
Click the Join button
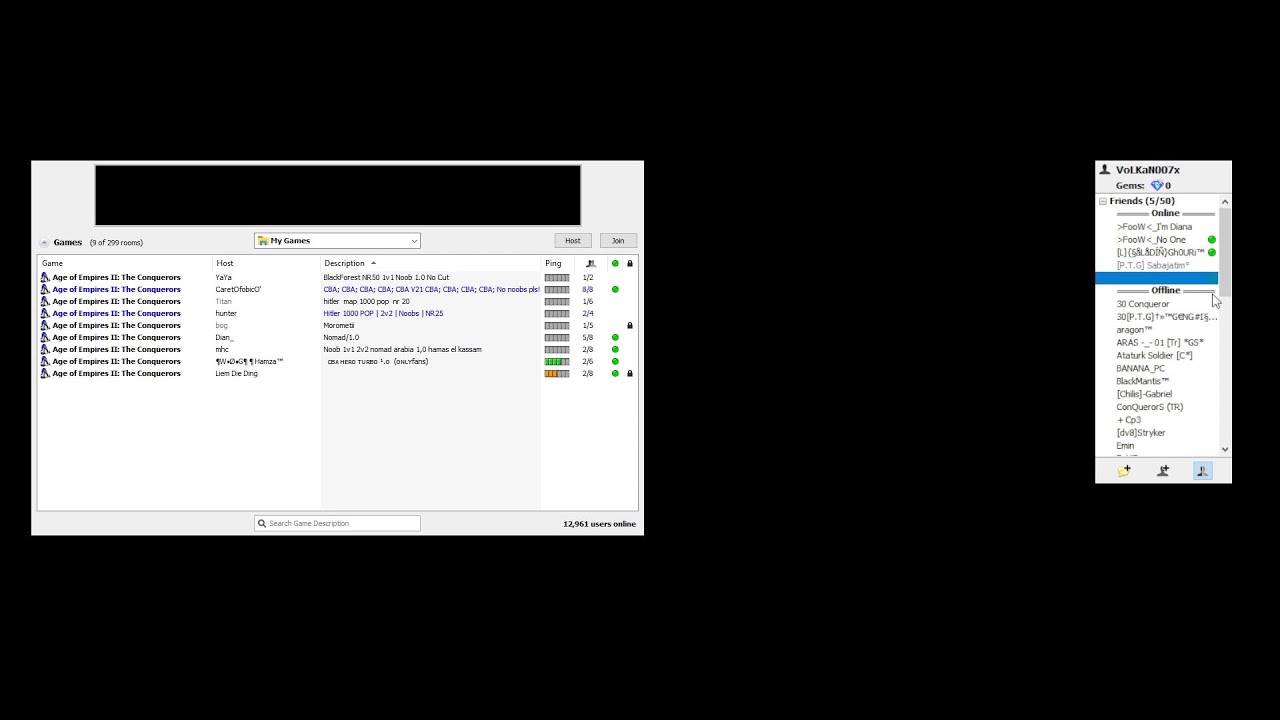point(618,241)
